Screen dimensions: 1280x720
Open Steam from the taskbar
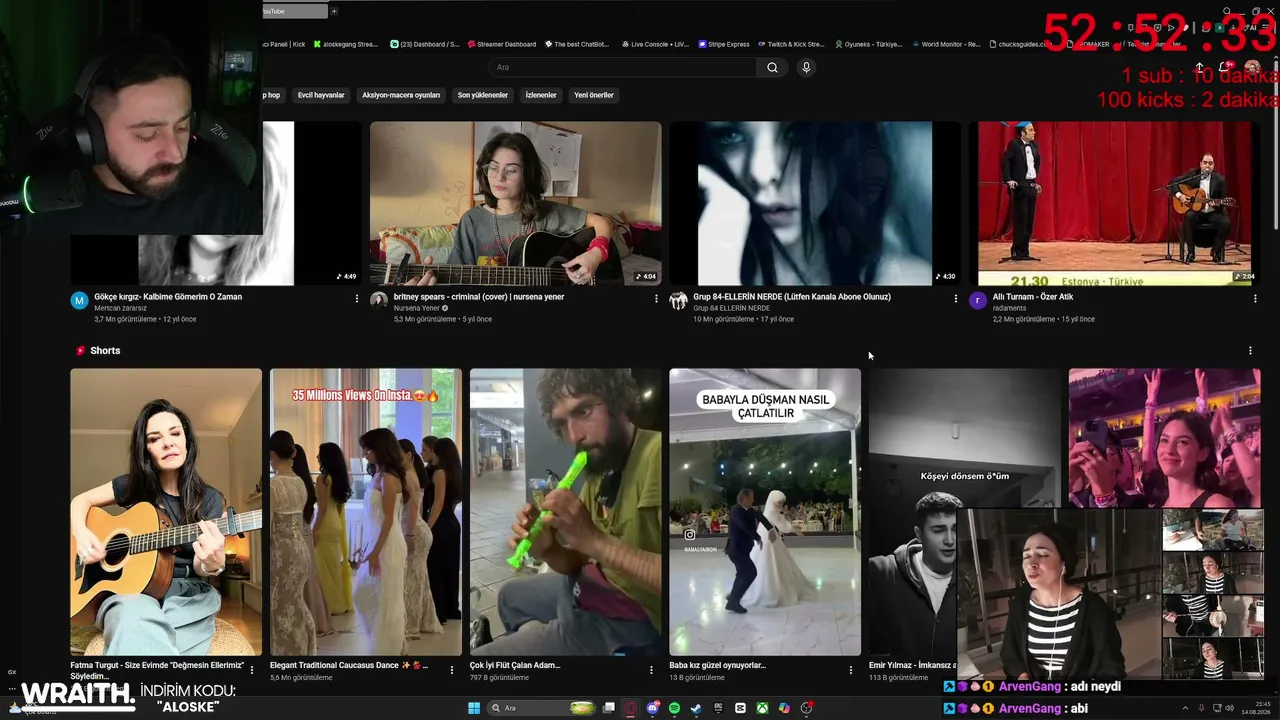pyautogui.click(x=696, y=708)
